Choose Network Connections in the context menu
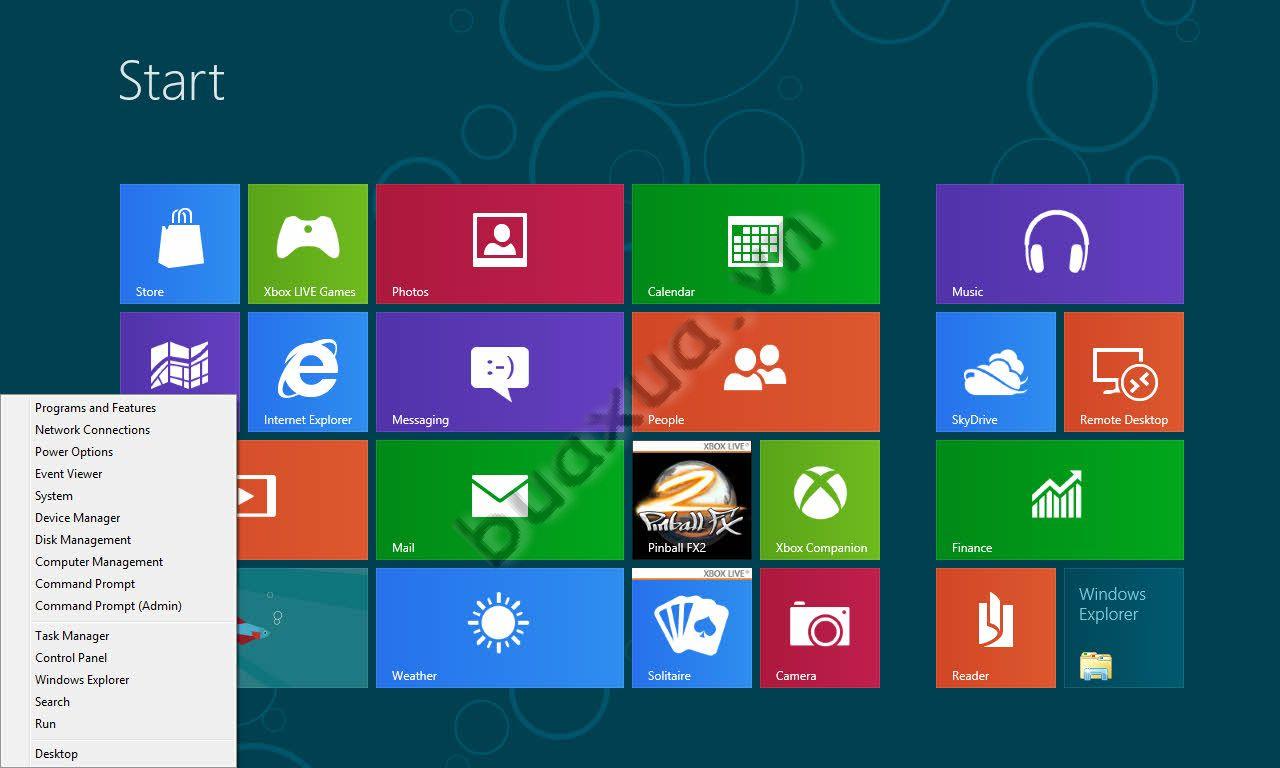The image size is (1280, 768). pyautogui.click(x=119, y=430)
